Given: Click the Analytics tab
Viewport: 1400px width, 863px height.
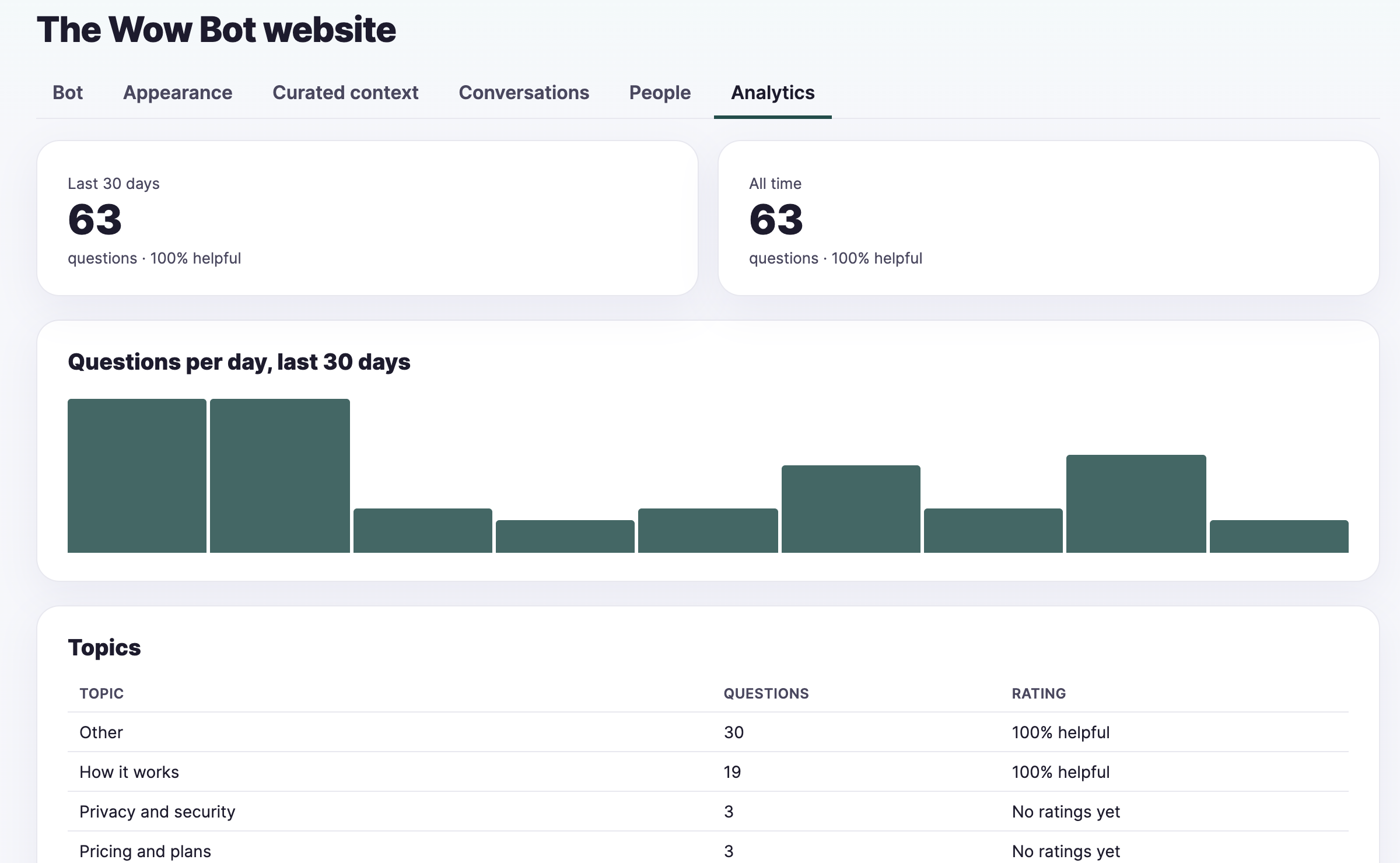Looking at the screenshot, I should click(773, 93).
